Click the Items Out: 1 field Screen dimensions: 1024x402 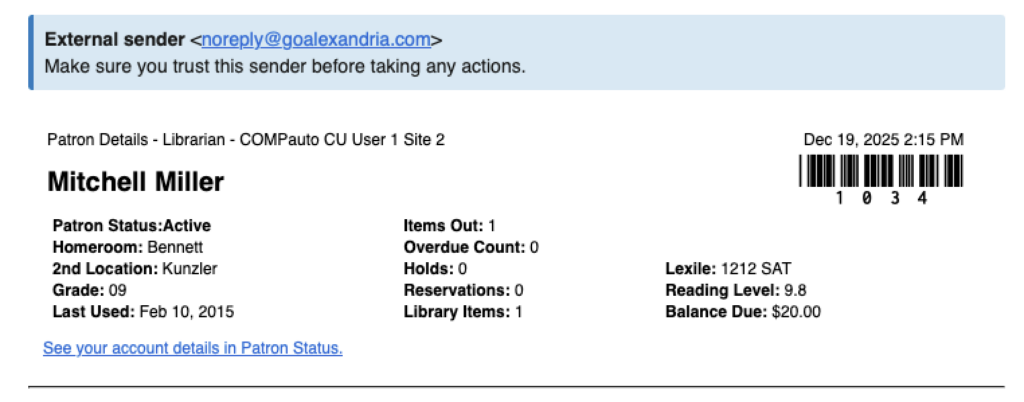[449, 225]
